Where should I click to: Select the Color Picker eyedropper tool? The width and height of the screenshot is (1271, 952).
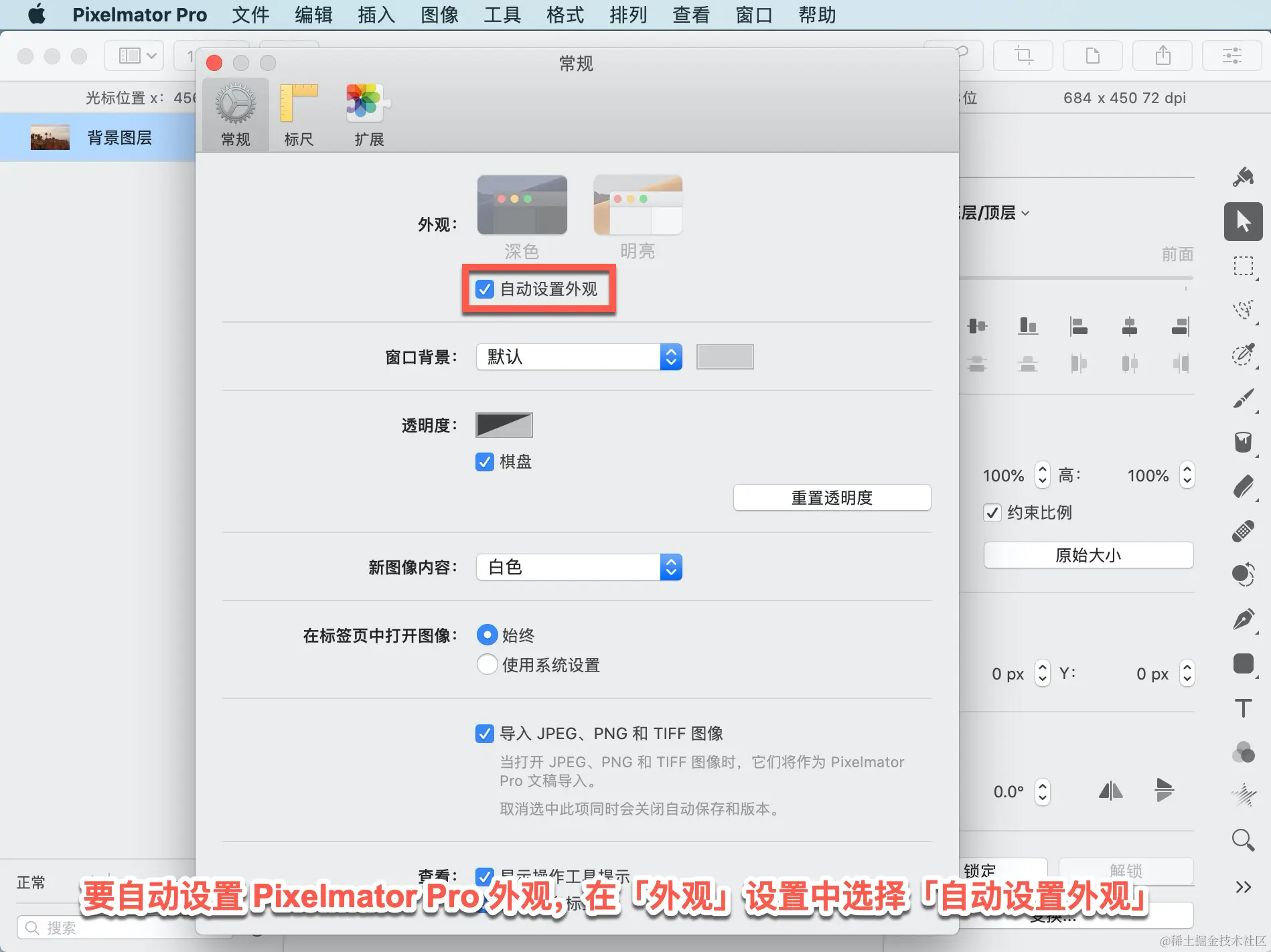[1243, 354]
